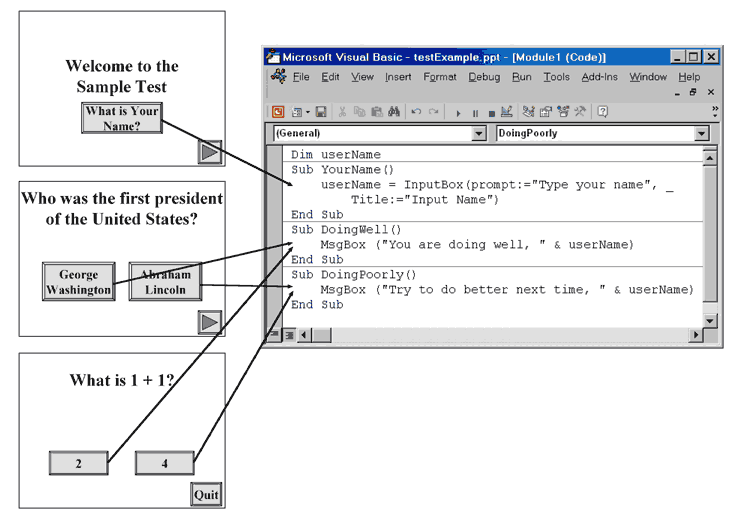Image resolution: width=737 pixels, height=522 pixels.
Task: Click the Reset stop icon
Action: [x=491, y=112]
